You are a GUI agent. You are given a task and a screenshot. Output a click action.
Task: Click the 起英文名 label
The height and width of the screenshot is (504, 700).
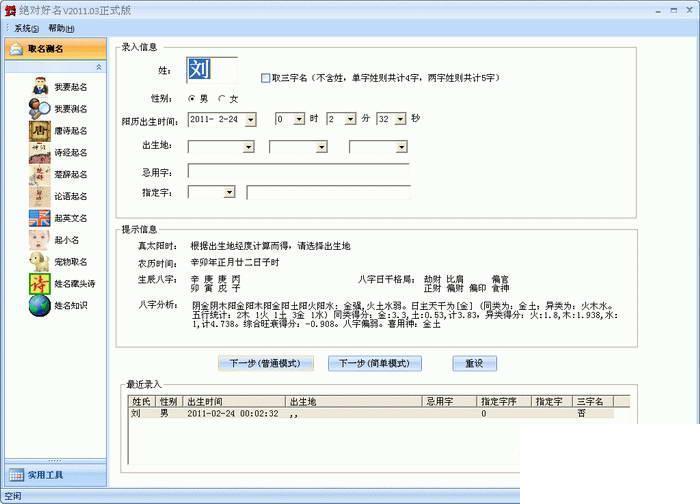point(71,218)
